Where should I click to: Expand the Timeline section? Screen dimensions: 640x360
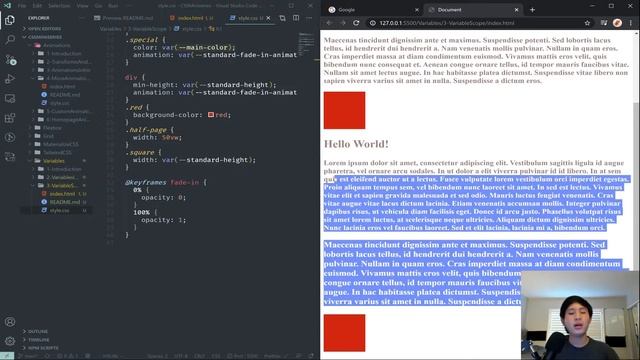click(36, 340)
